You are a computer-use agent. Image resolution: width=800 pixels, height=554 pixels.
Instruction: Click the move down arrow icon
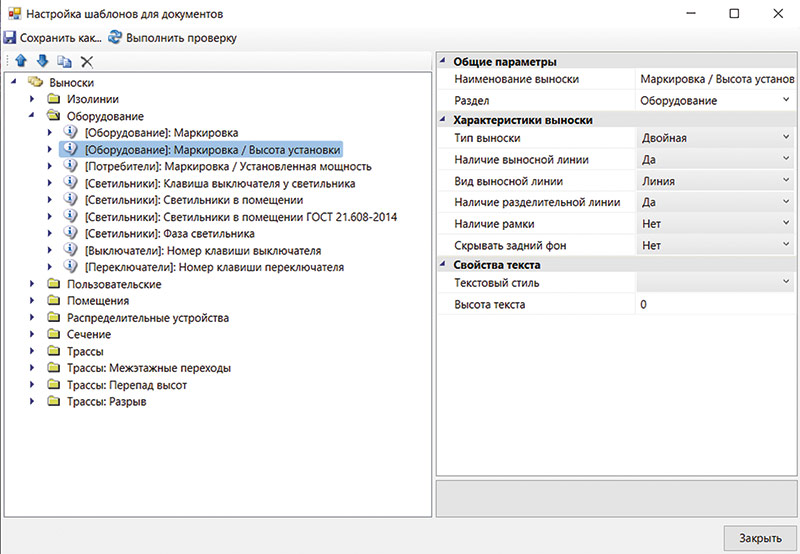pos(42,61)
